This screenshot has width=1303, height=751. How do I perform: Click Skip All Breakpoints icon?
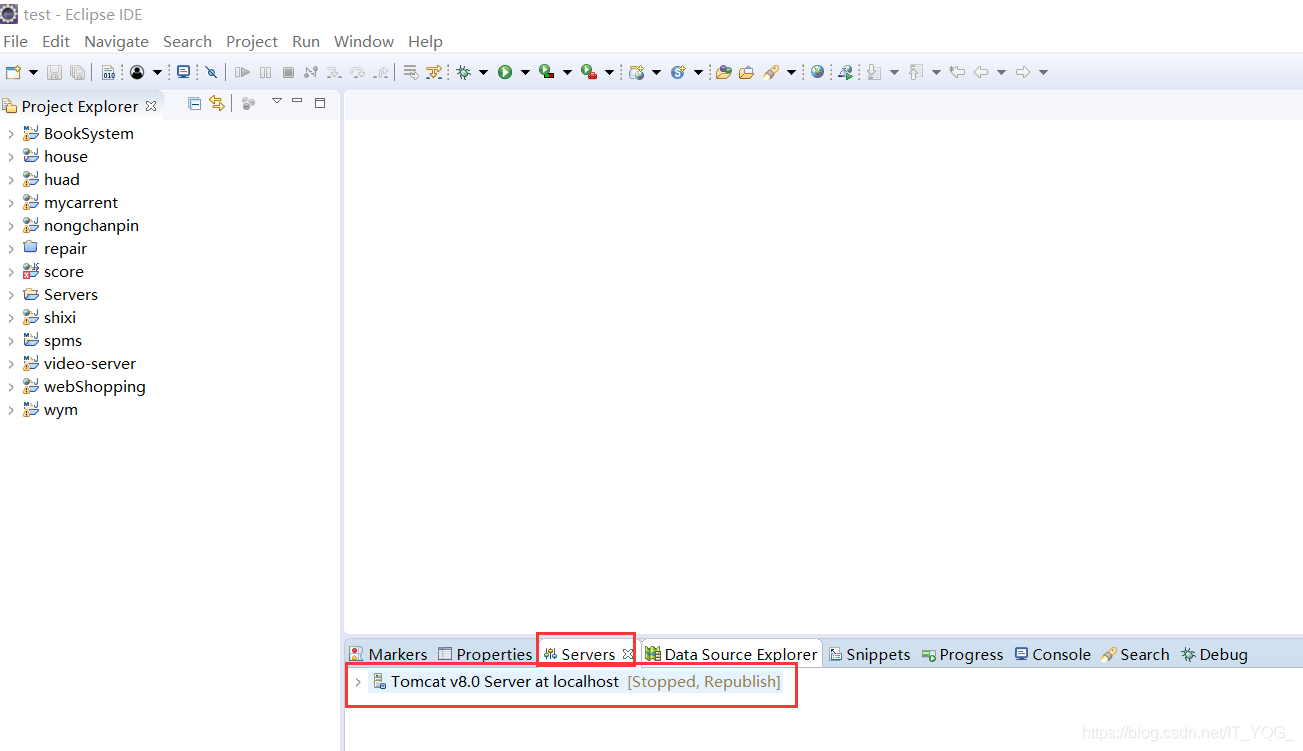[x=212, y=72]
